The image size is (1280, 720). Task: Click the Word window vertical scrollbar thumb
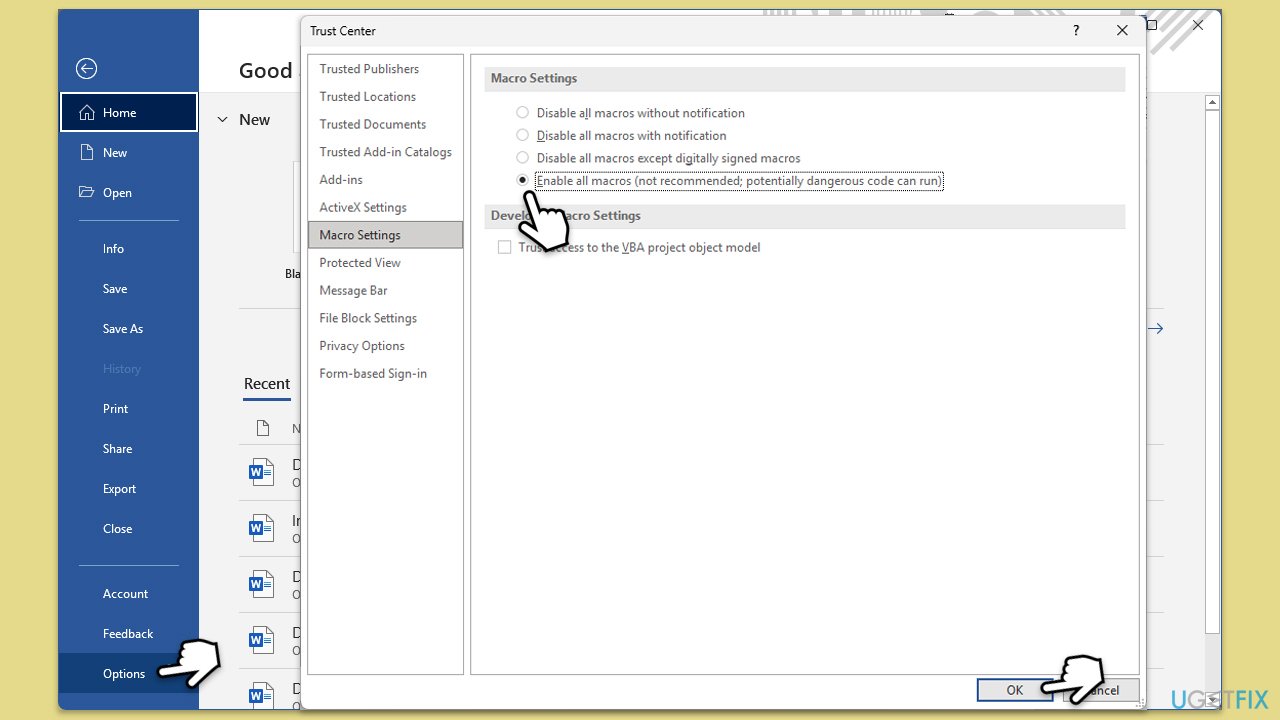pyautogui.click(x=1212, y=370)
